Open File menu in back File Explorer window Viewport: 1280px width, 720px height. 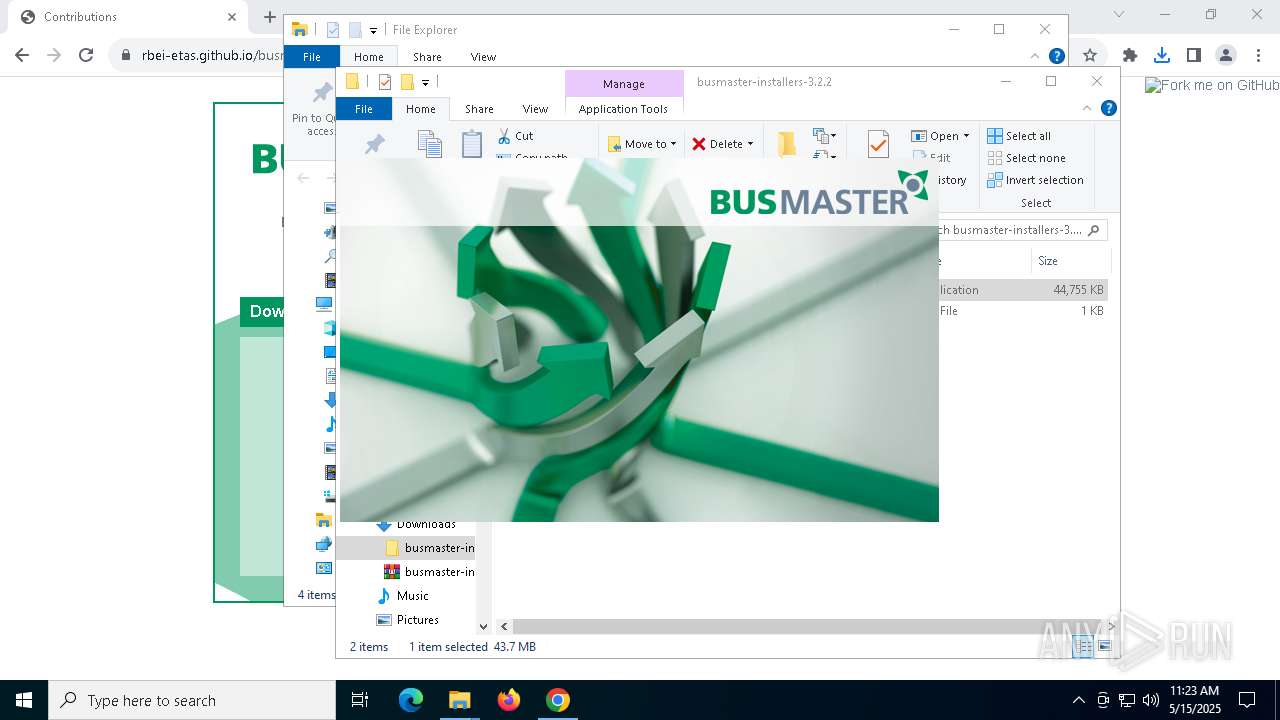[x=312, y=57]
